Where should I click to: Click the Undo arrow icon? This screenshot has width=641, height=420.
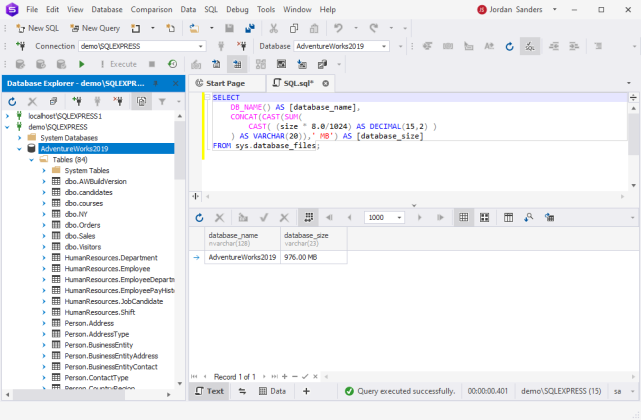[339, 28]
